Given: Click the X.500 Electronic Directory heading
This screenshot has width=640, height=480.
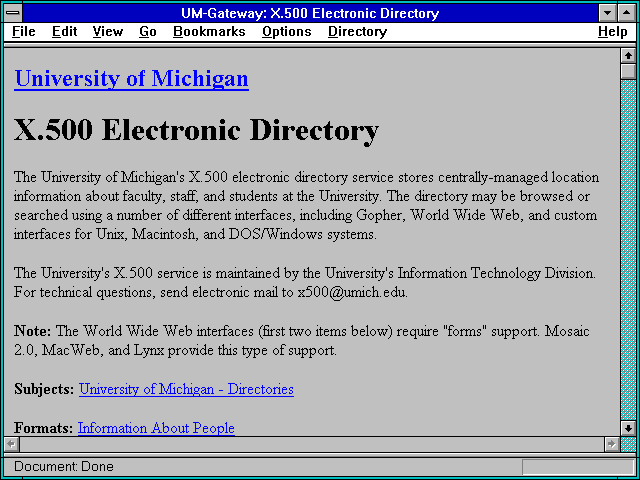Looking at the screenshot, I should coord(196,130).
